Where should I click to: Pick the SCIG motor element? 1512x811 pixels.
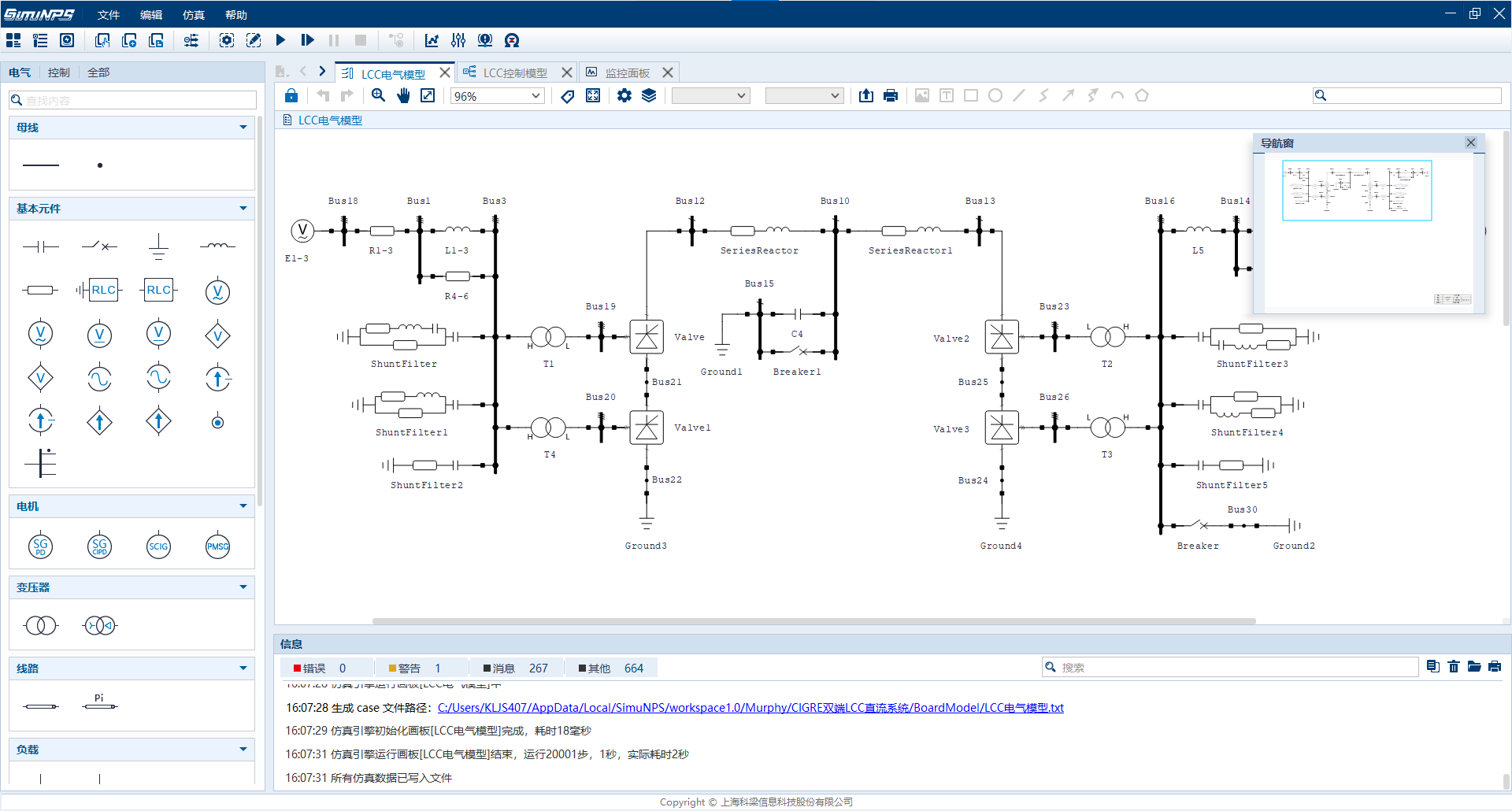point(158,546)
